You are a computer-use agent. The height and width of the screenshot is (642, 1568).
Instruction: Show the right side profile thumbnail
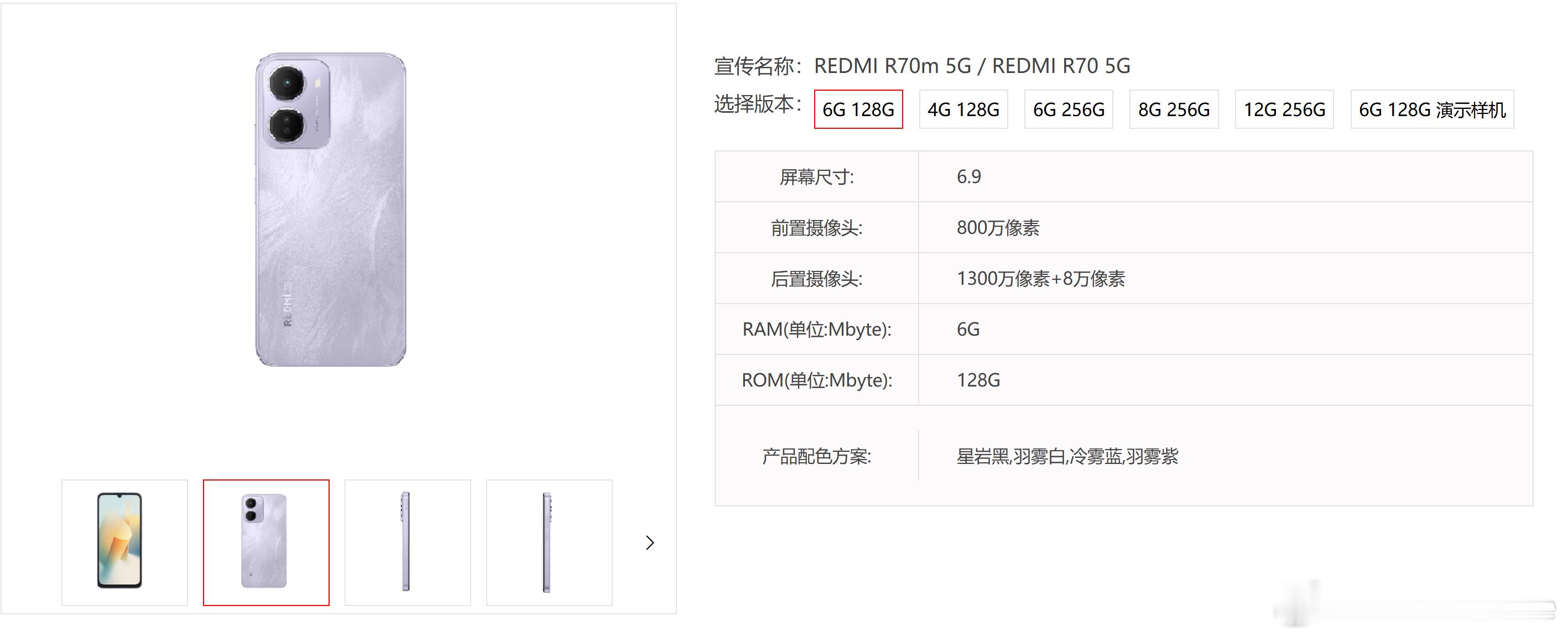(549, 542)
